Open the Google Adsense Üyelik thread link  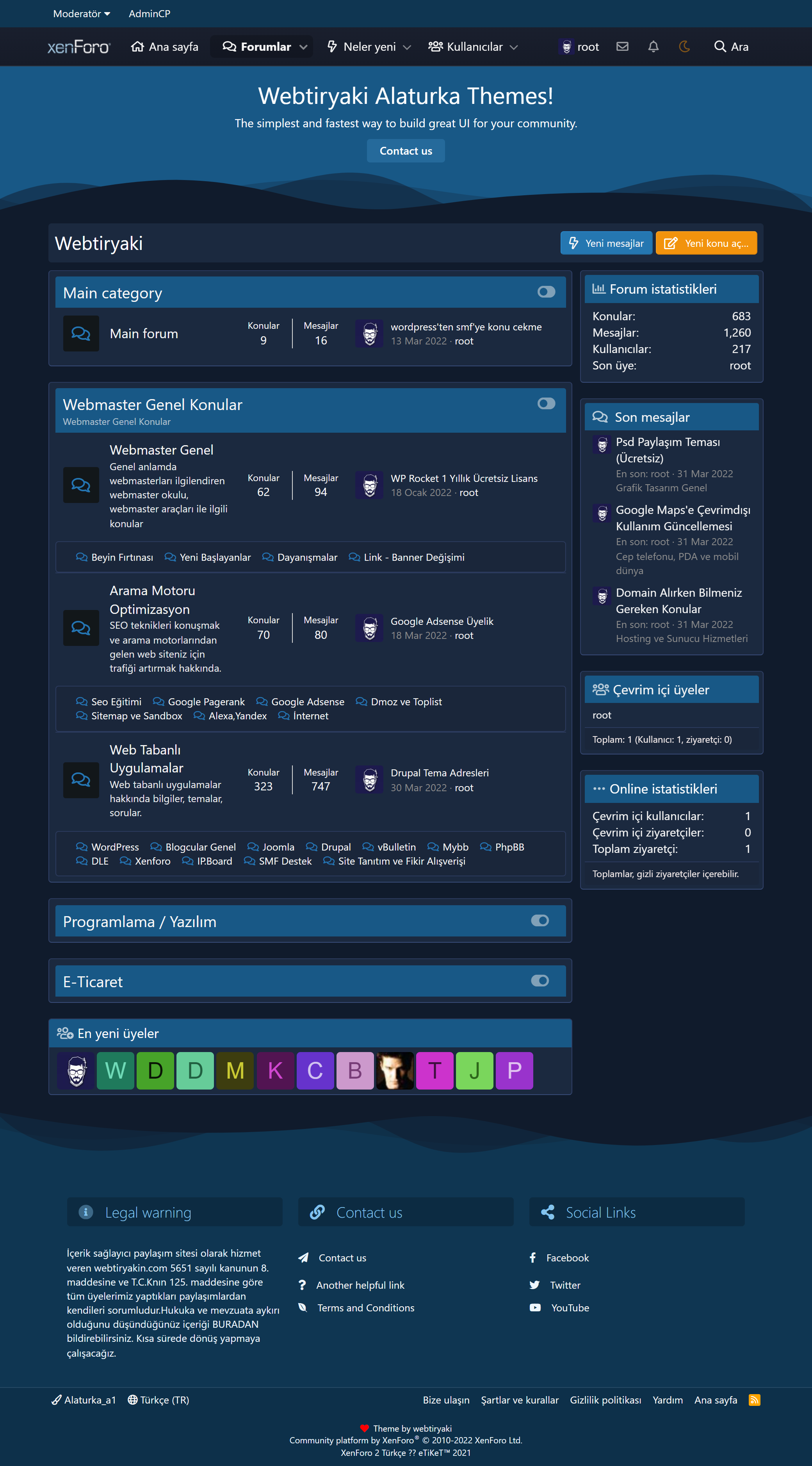coord(442,621)
